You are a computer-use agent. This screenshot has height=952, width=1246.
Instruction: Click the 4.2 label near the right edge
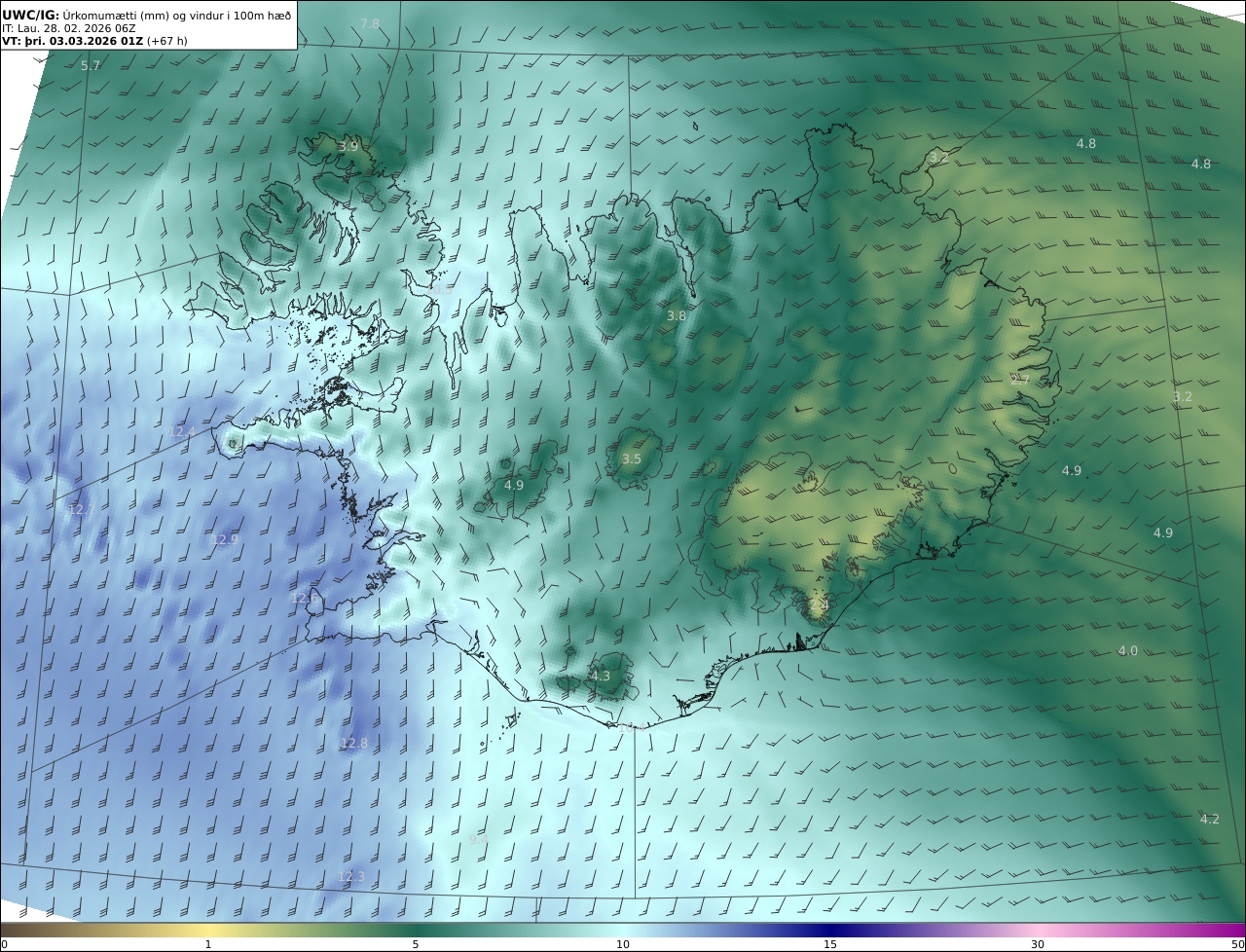[1209, 819]
